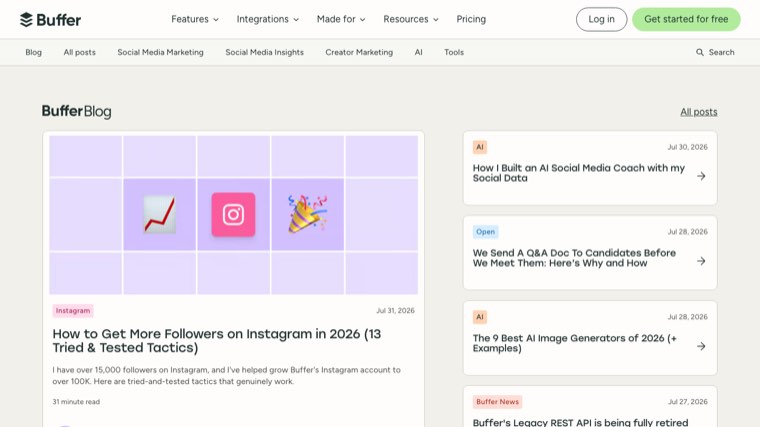Click the Log in button
The image size is (760, 427).
point(602,19)
